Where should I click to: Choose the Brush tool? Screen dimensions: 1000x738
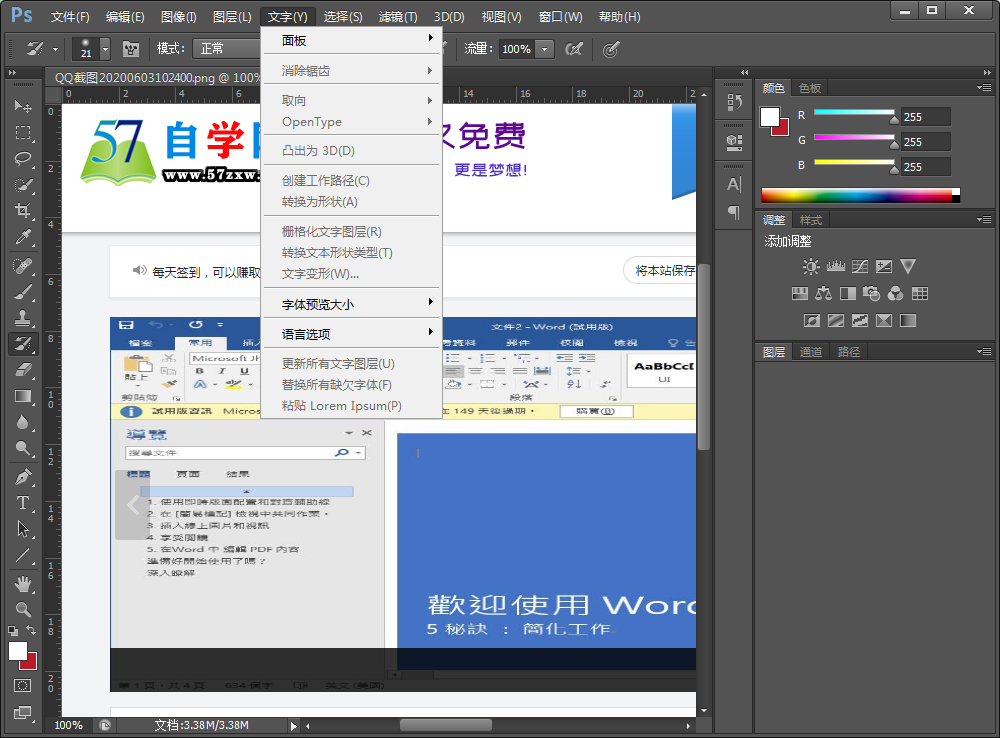point(25,291)
